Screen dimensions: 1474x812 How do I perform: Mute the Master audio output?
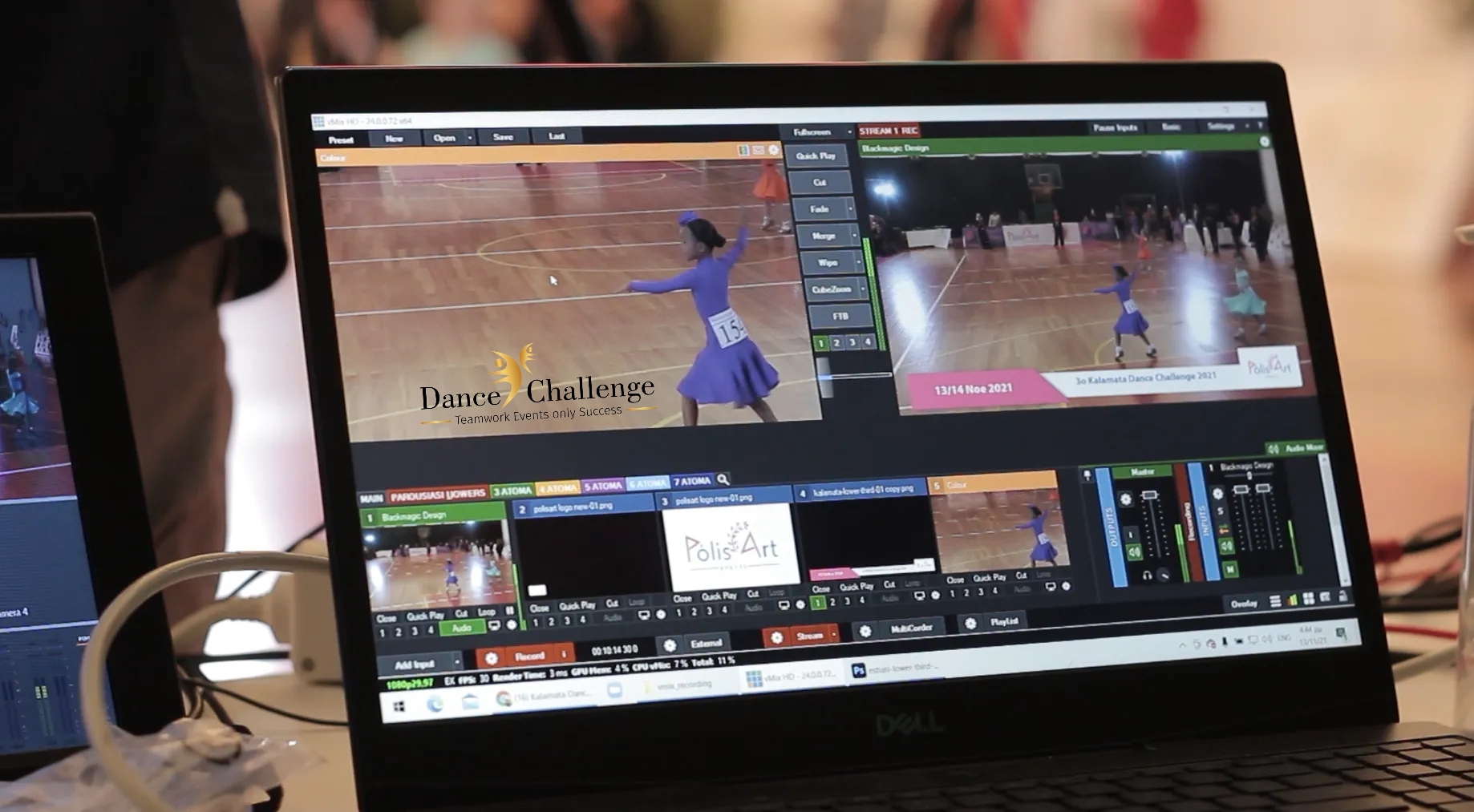tap(1134, 552)
